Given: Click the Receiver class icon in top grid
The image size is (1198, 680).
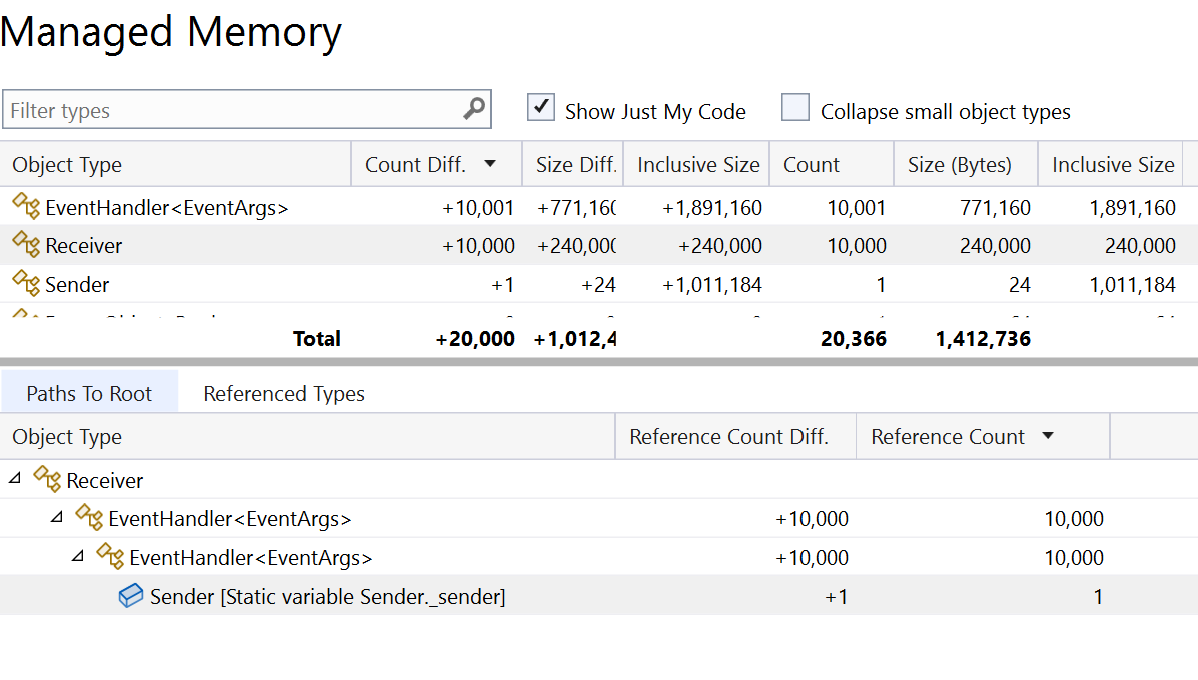Looking at the screenshot, I should (25, 245).
